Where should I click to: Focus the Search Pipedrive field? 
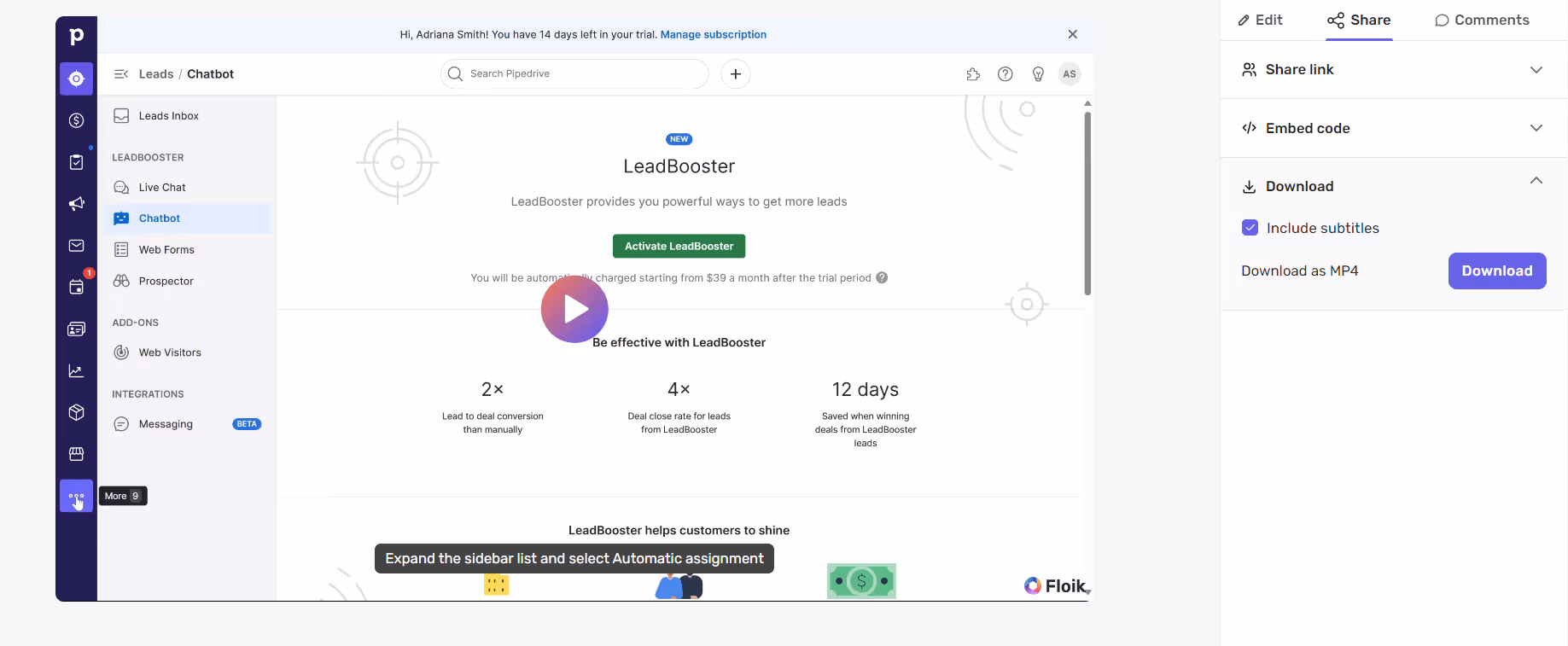click(x=574, y=74)
